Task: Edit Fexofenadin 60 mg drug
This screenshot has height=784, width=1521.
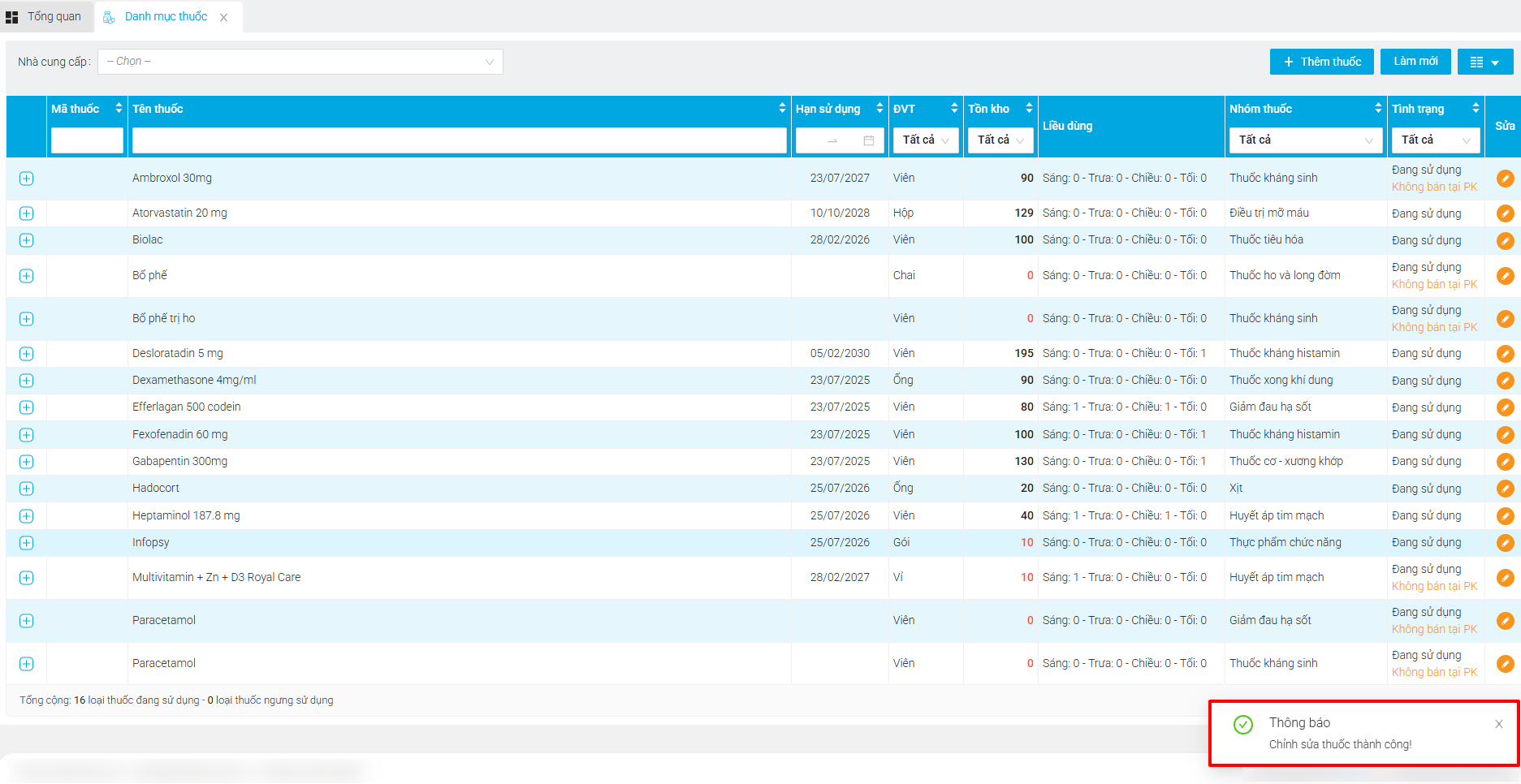Action: point(1505,435)
